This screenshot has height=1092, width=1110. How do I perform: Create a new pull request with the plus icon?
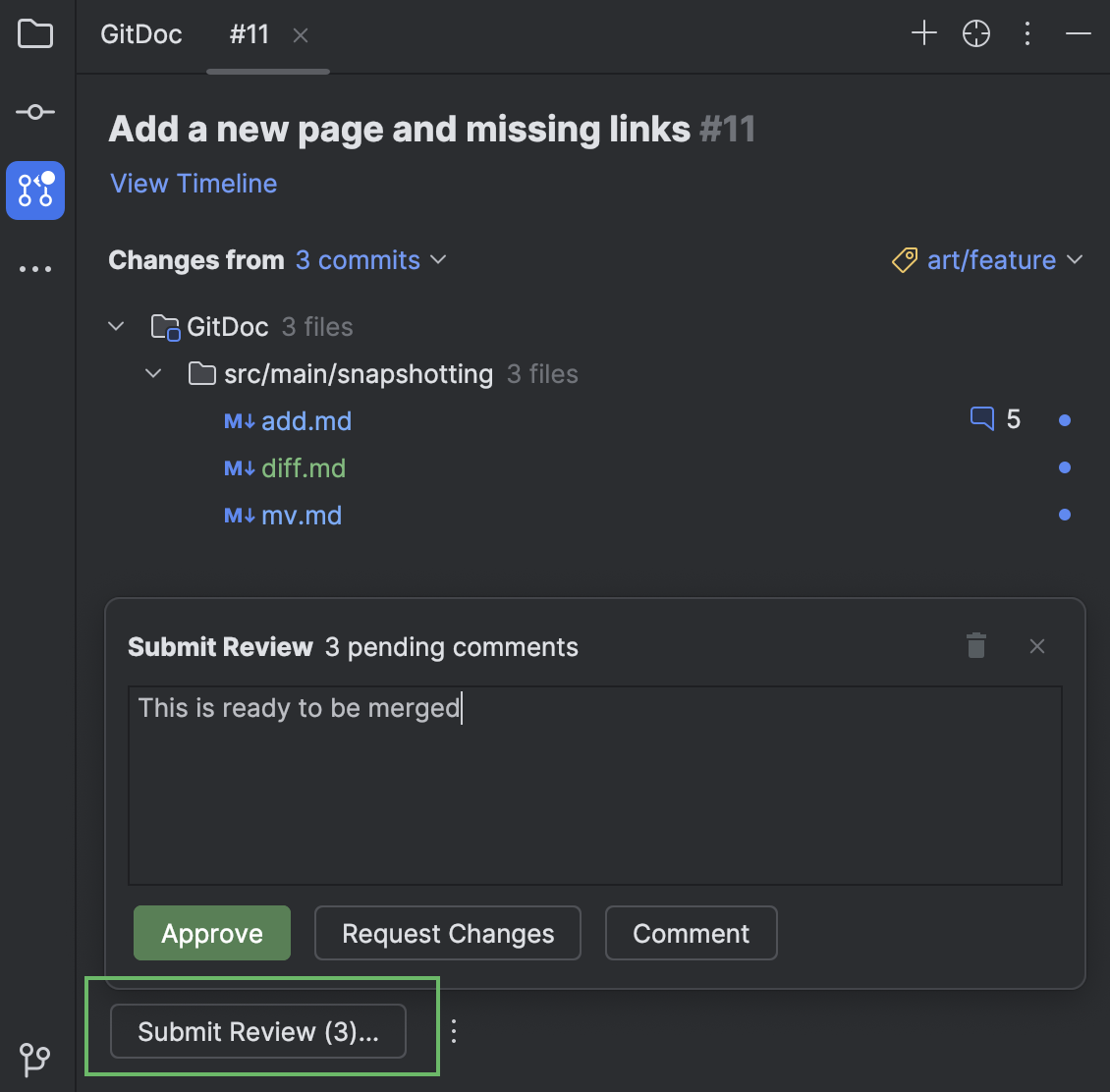point(923,32)
